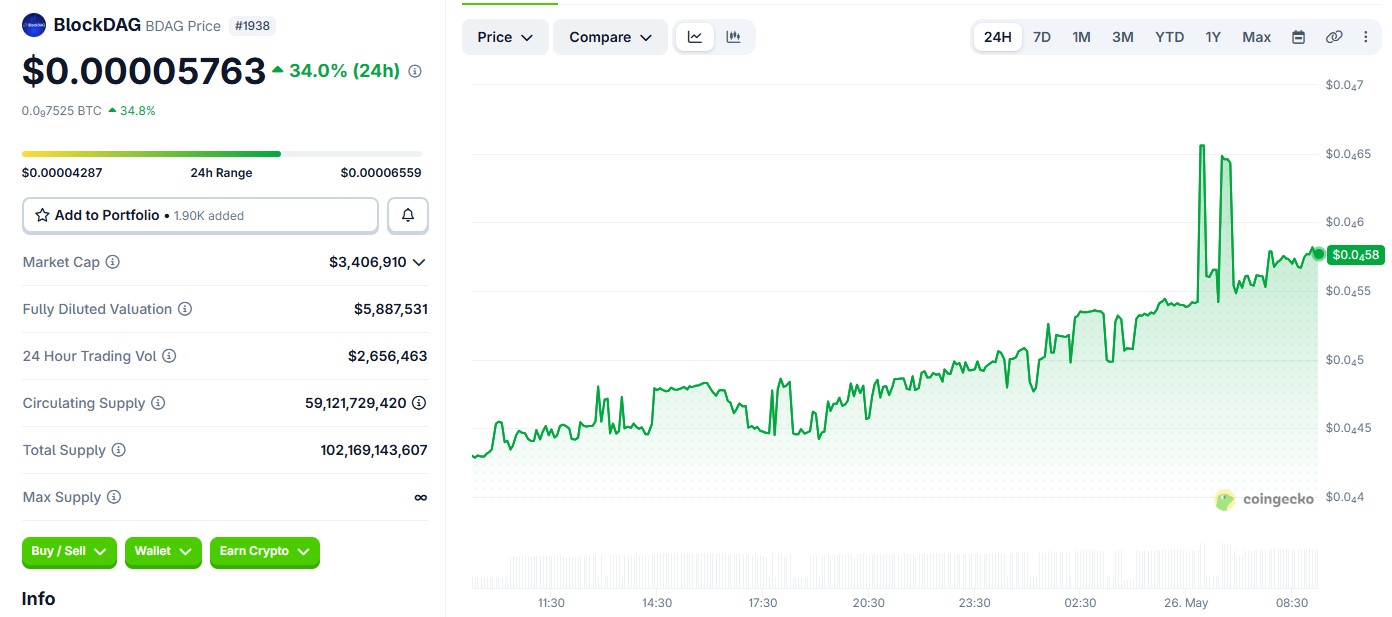Select the YTD time range
This screenshot has width=1392, height=617.
pos(1169,37)
